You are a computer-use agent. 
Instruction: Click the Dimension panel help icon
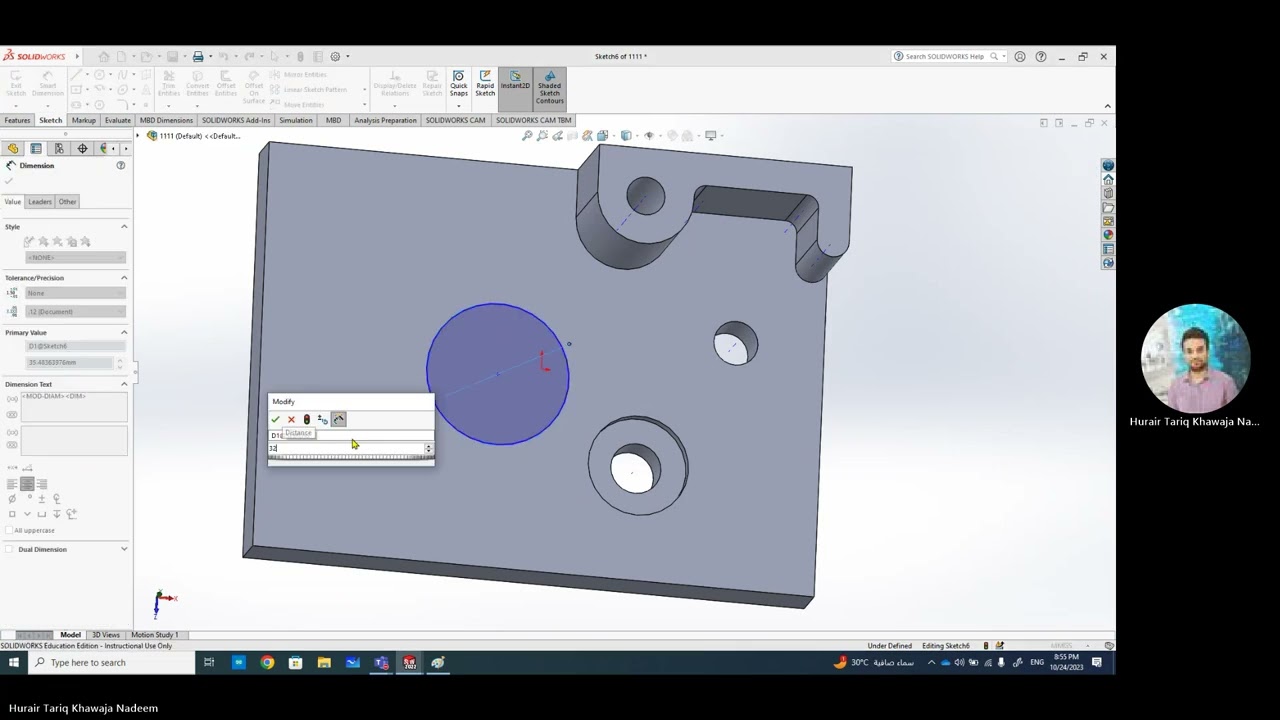coord(121,165)
